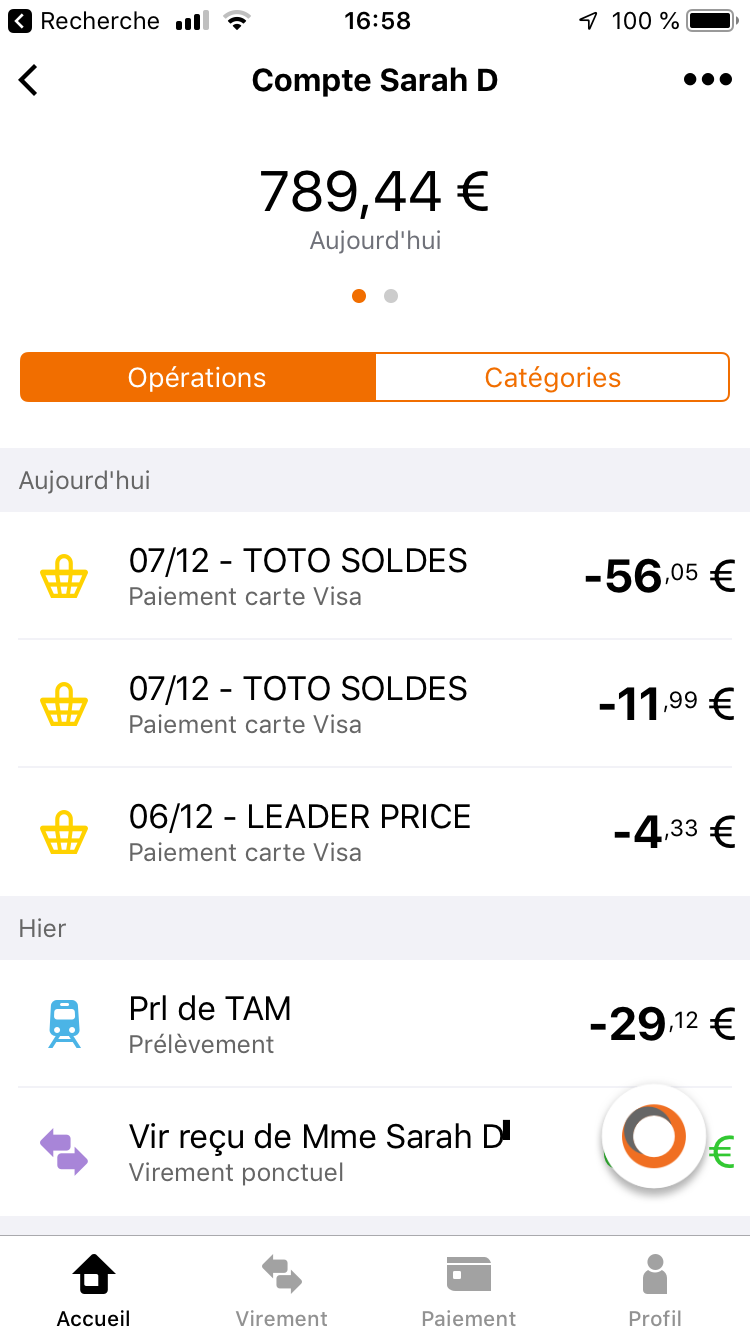Open the Virement tab
The width and height of the screenshot is (750, 1334).
click(281, 1290)
